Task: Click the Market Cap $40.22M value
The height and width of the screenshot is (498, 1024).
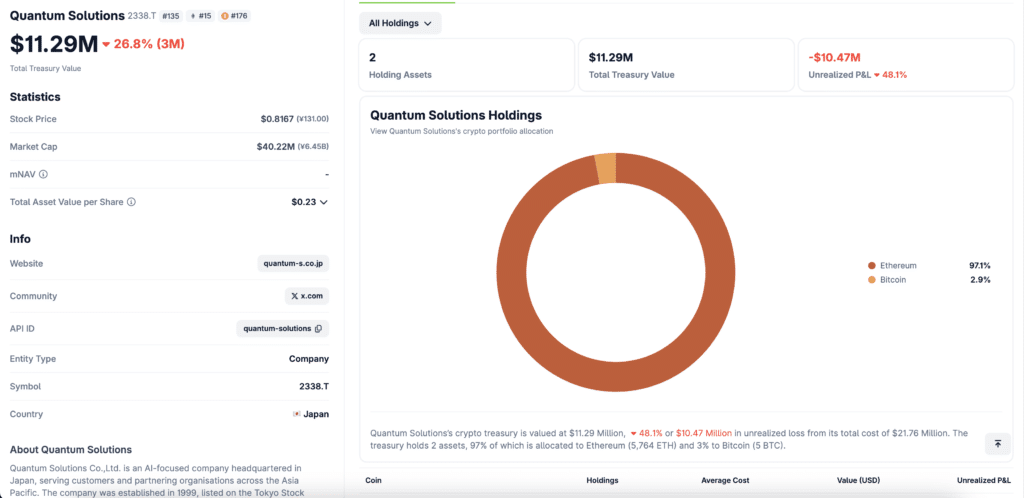Action: click(x=276, y=147)
